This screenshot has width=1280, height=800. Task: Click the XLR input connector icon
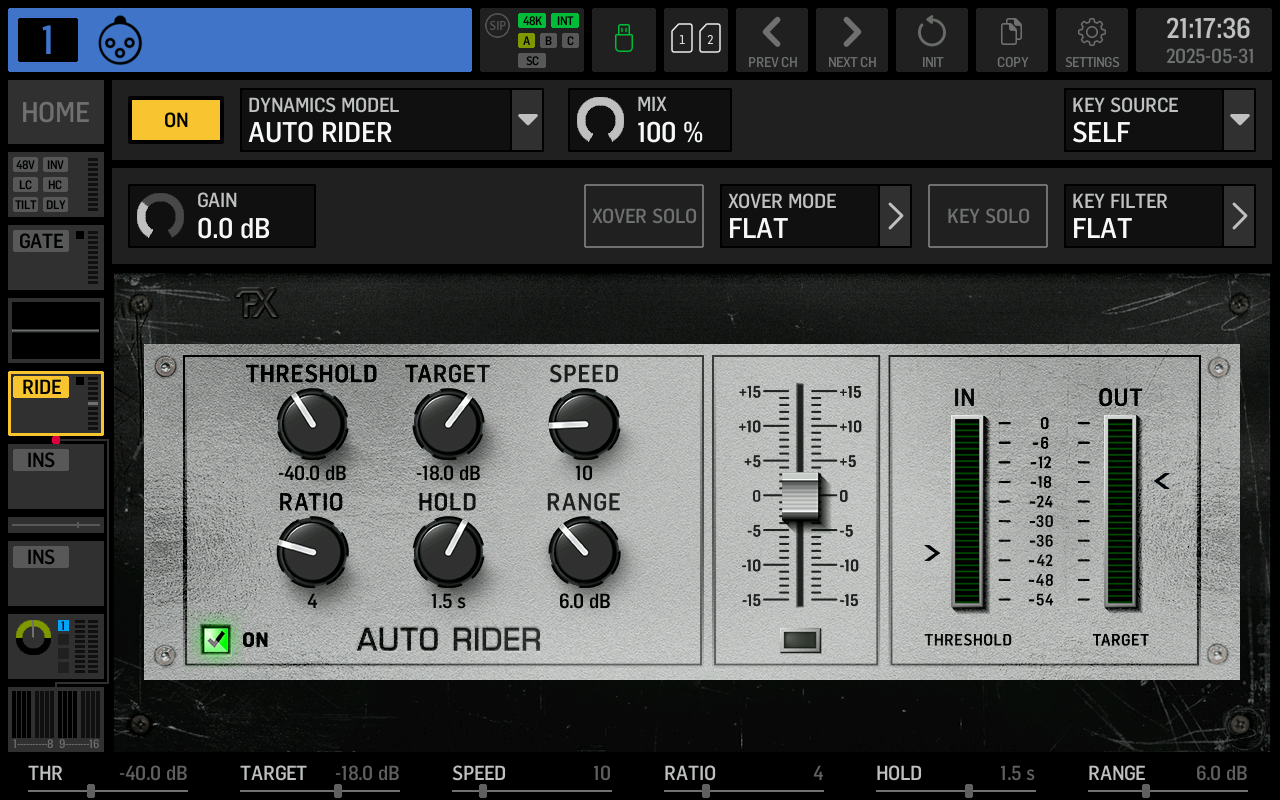tap(120, 41)
